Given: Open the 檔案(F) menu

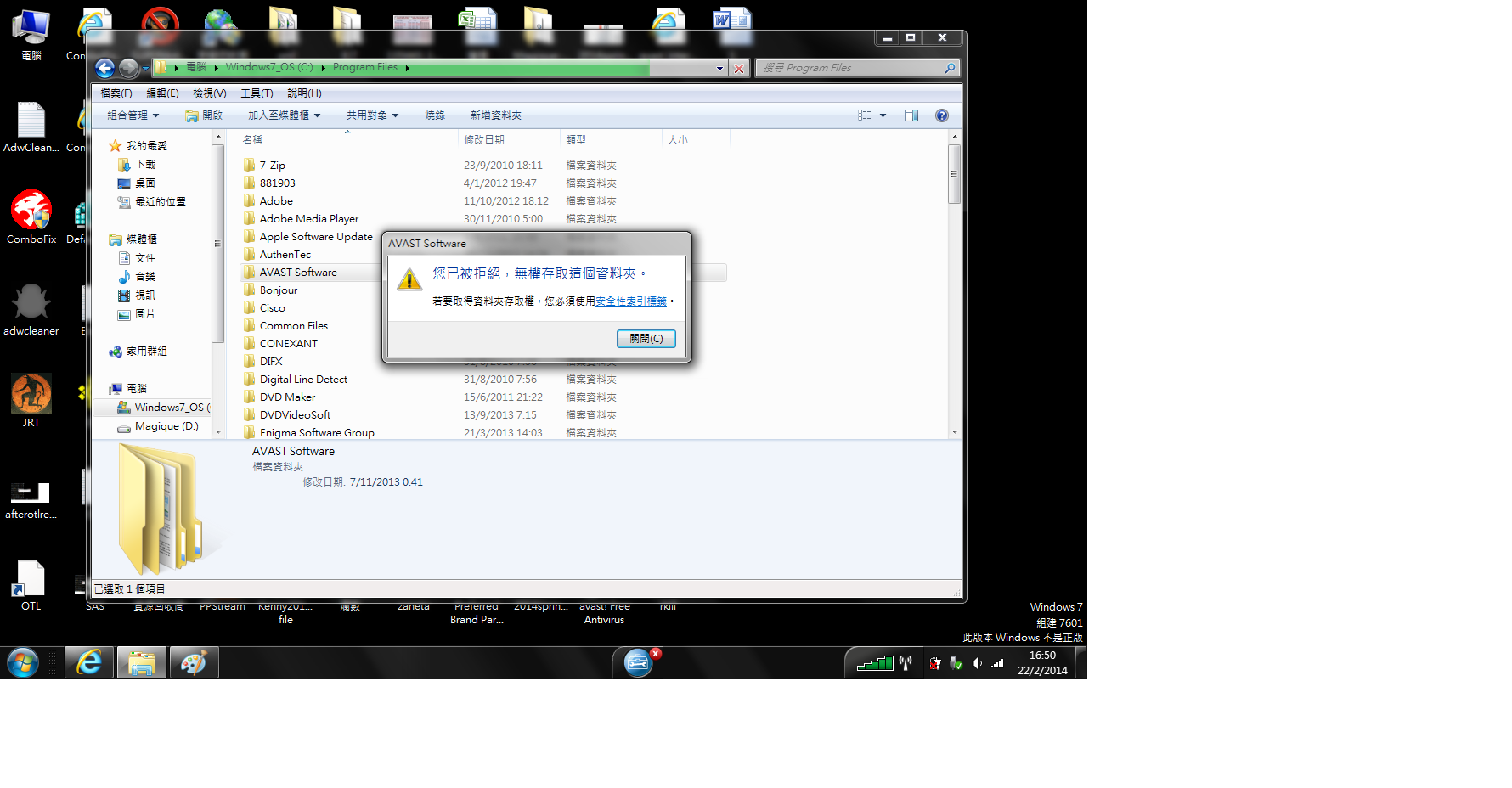Looking at the screenshot, I should pos(116,93).
